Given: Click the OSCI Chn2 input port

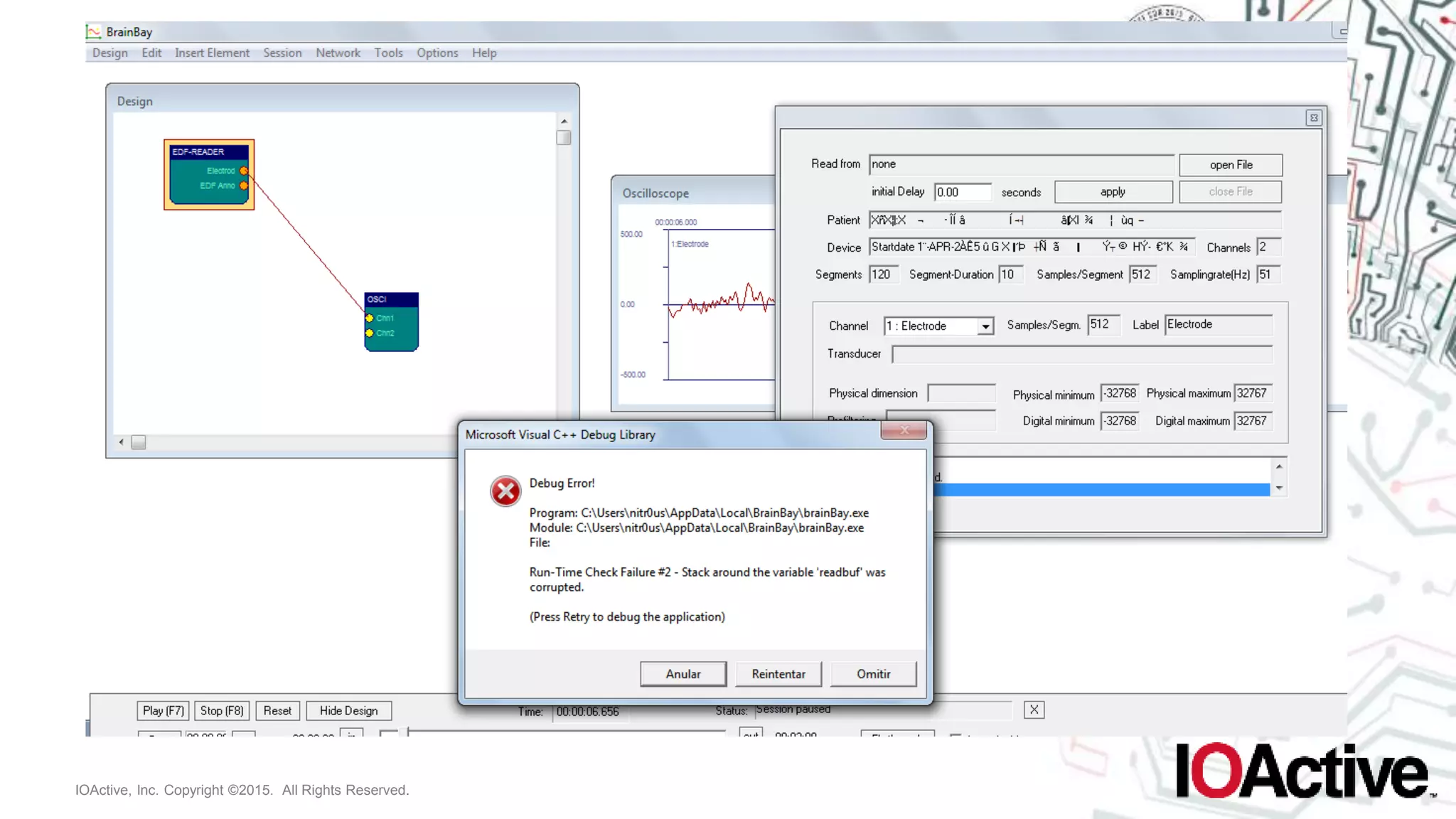Looking at the screenshot, I should coord(370,333).
